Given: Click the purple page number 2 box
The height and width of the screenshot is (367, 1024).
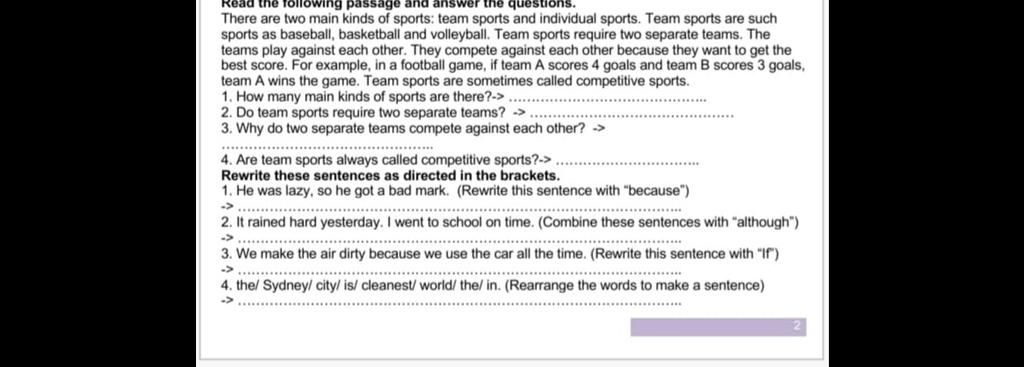Looking at the screenshot, I should [x=718, y=327].
